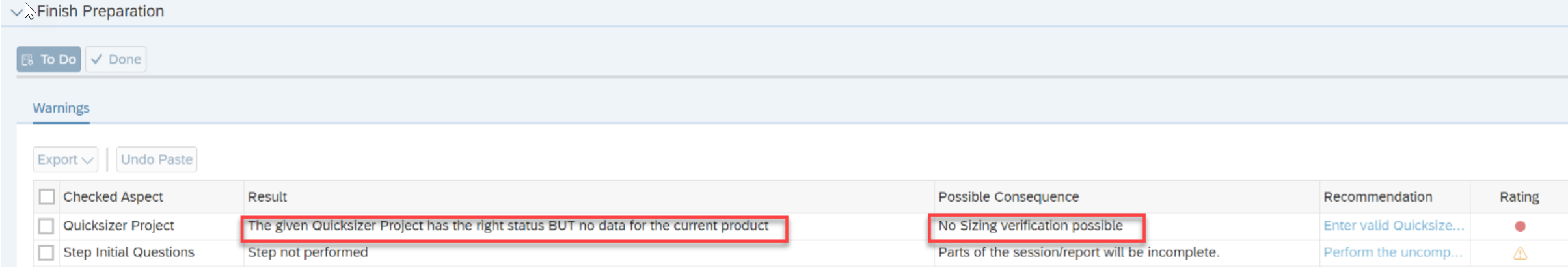
Task: Click the yellow warning triangle rating icon
Action: (x=1520, y=253)
